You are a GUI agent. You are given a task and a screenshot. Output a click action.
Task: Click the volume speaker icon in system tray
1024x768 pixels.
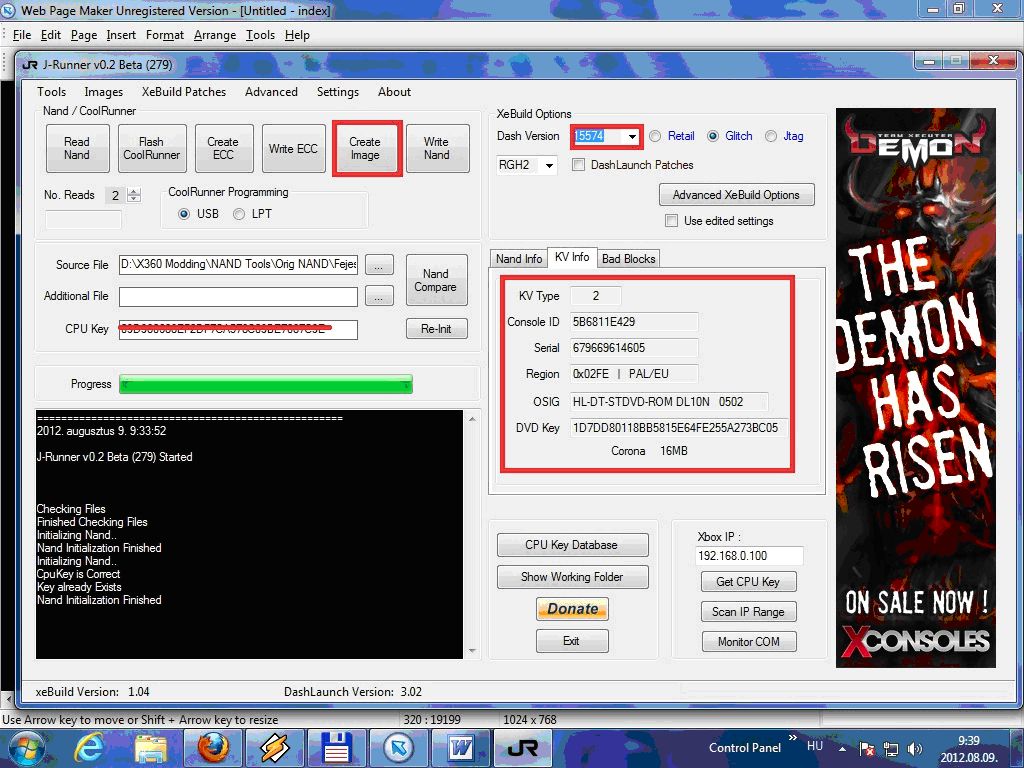pos(913,748)
